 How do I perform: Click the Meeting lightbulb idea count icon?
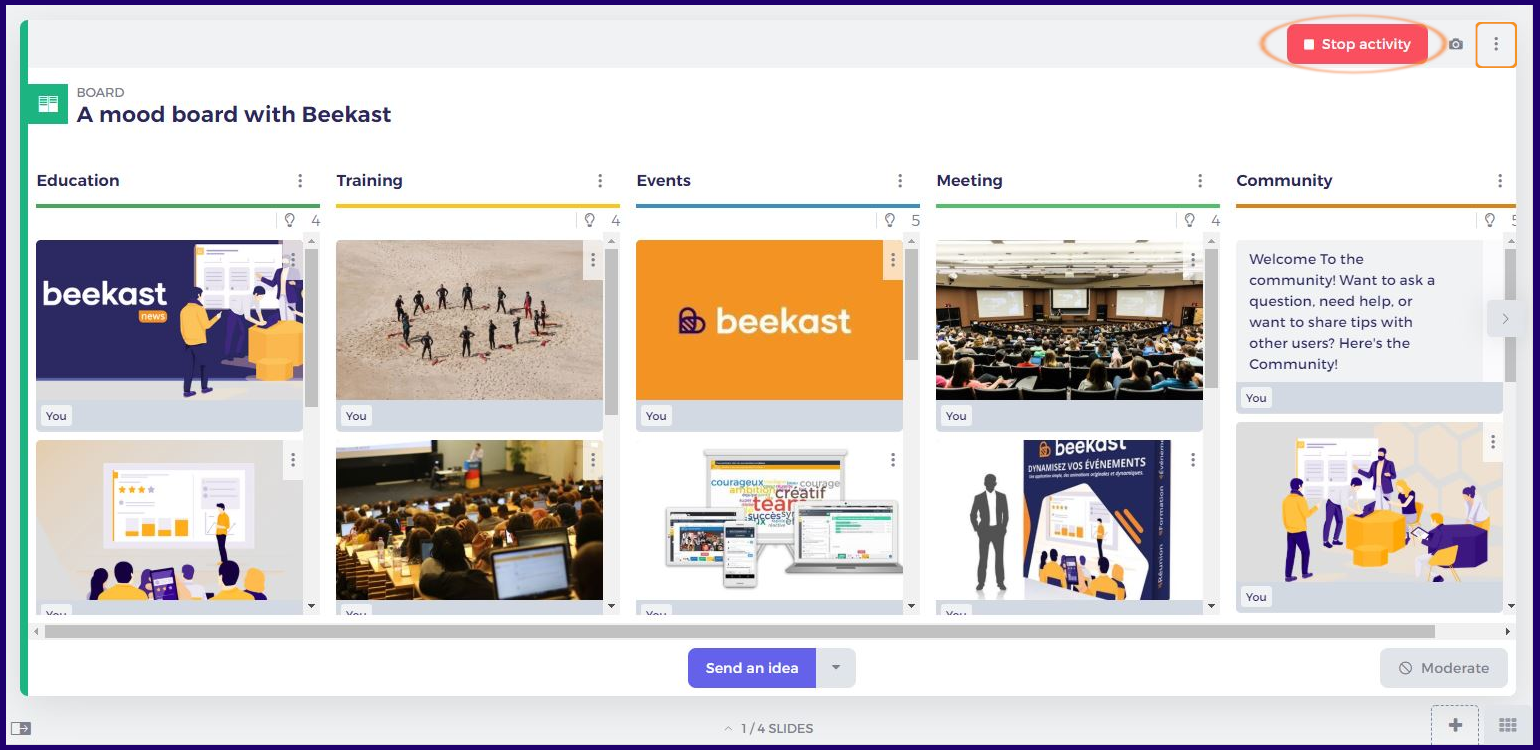point(1190,220)
